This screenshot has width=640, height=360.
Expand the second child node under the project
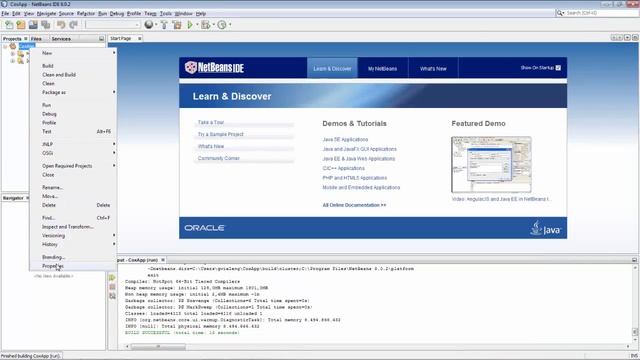[13, 61]
